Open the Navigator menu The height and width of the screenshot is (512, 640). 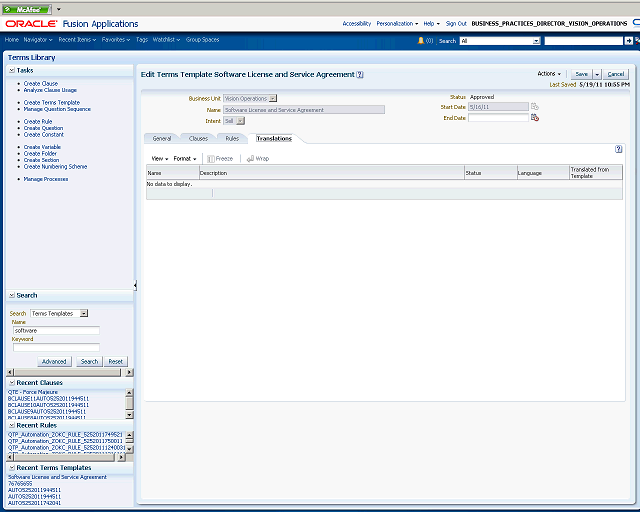tap(38, 40)
